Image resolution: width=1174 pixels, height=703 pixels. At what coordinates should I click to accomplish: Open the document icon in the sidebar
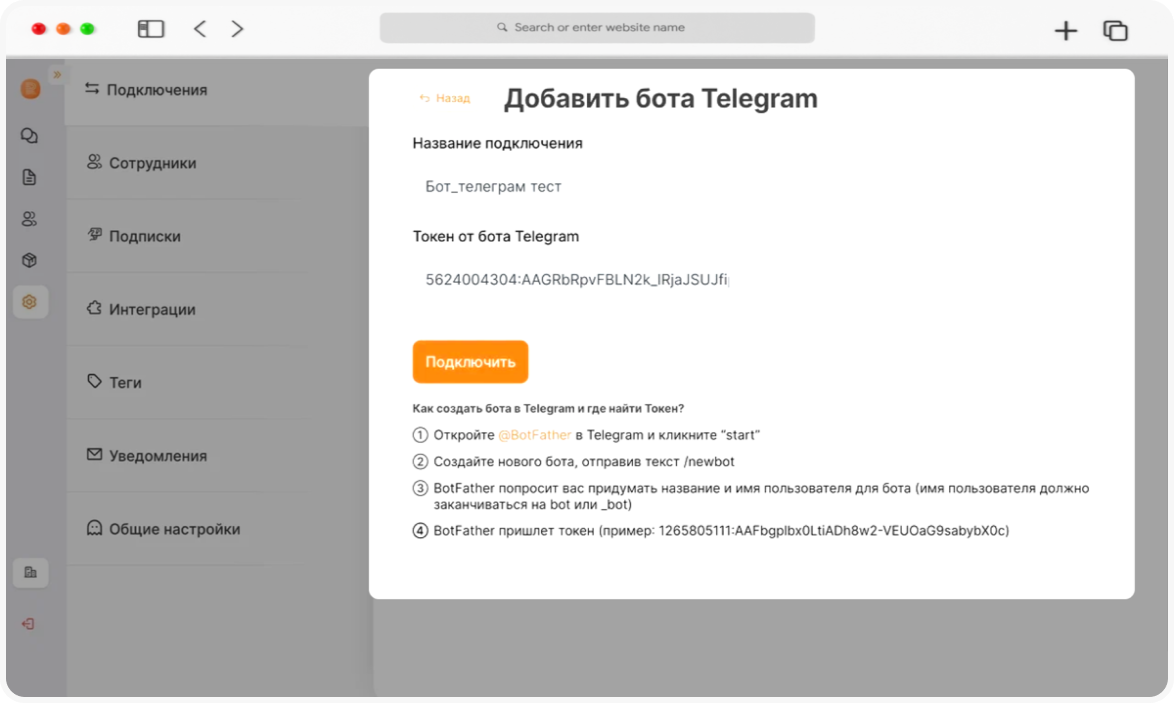(29, 177)
